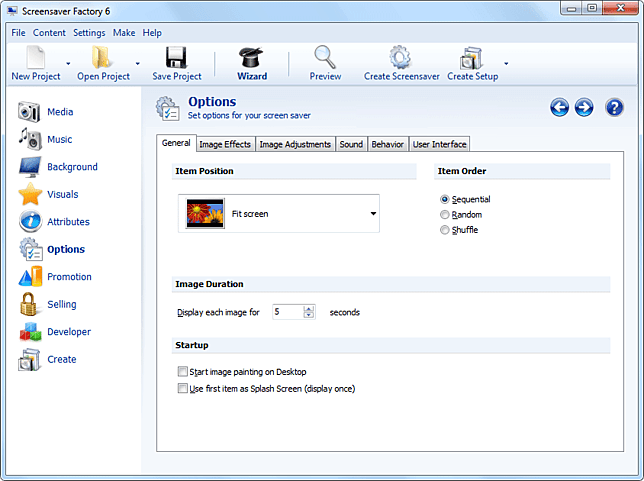Open the Promotion shapes icon in sidebar
Screen dimensions: 644x481
pos(30,276)
